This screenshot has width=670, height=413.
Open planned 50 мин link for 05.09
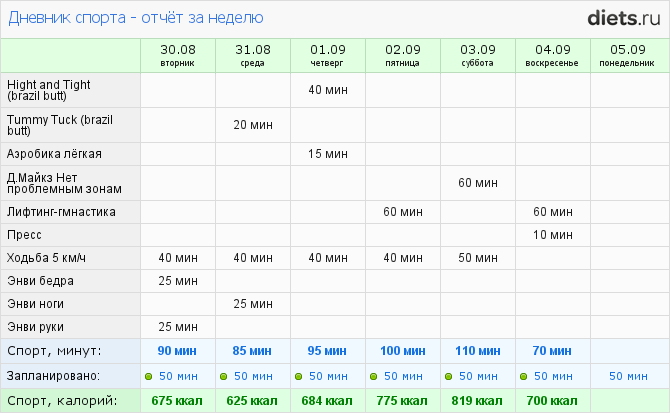628,376
